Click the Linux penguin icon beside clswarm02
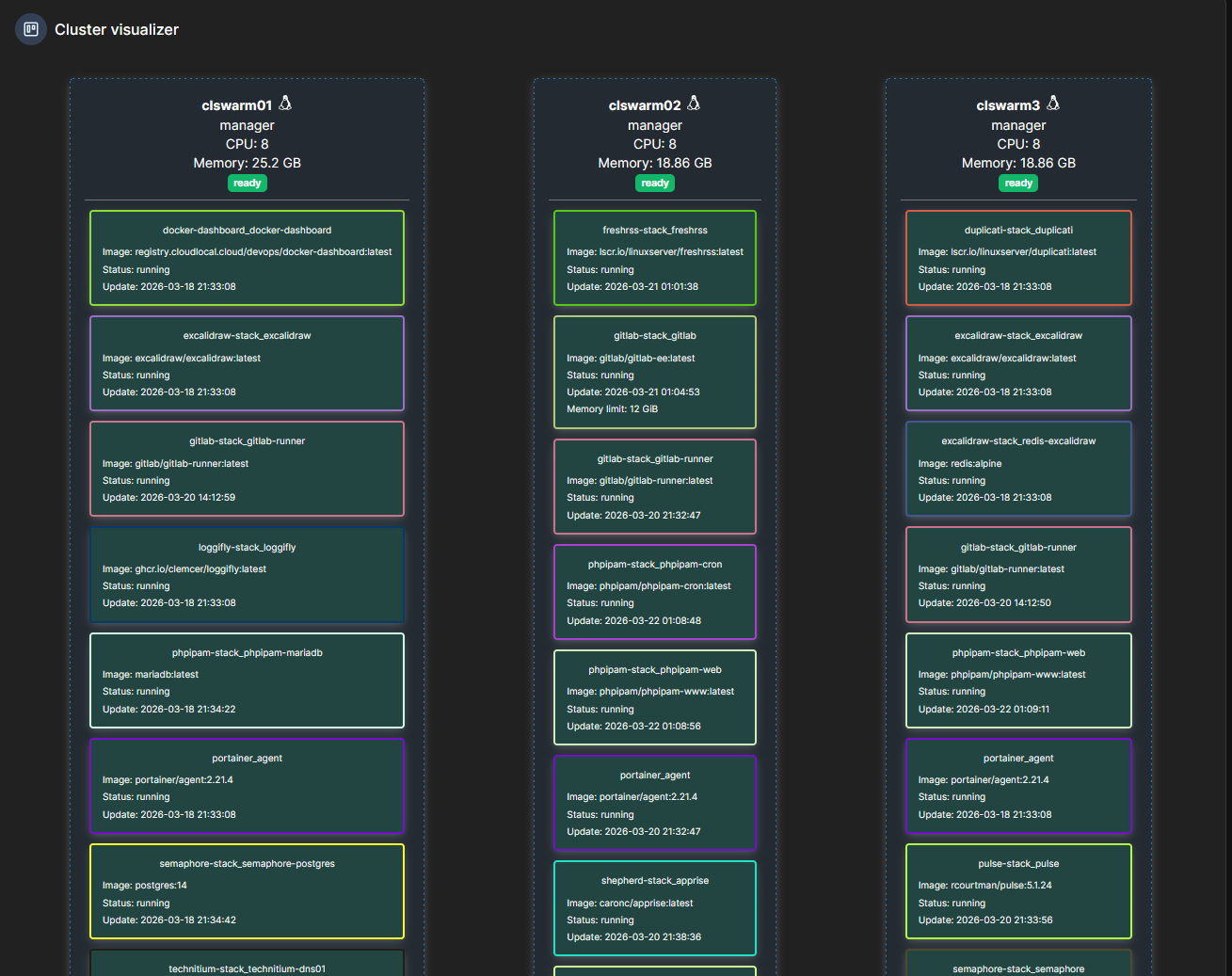 pyautogui.click(x=695, y=104)
